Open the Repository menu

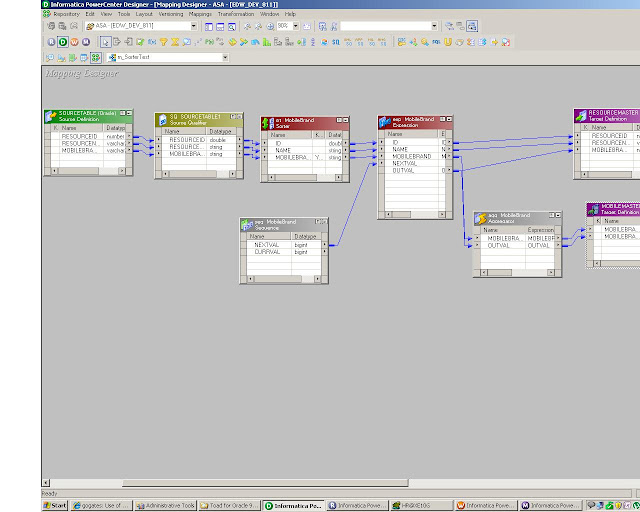67,14
